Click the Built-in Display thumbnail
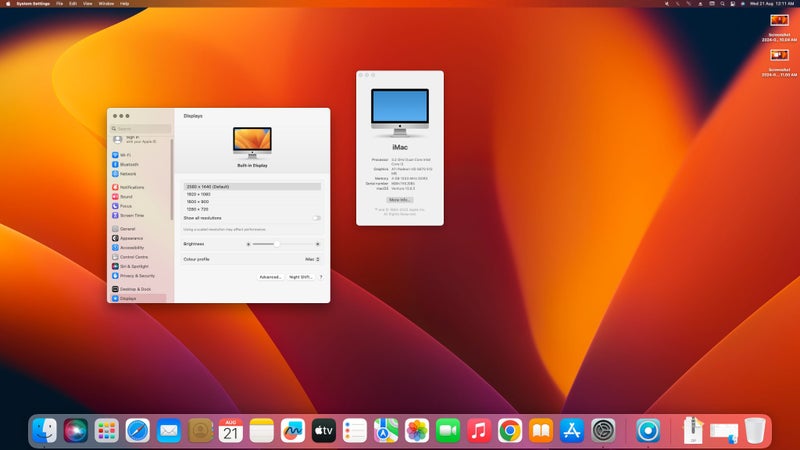800x450 pixels. coord(252,142)
